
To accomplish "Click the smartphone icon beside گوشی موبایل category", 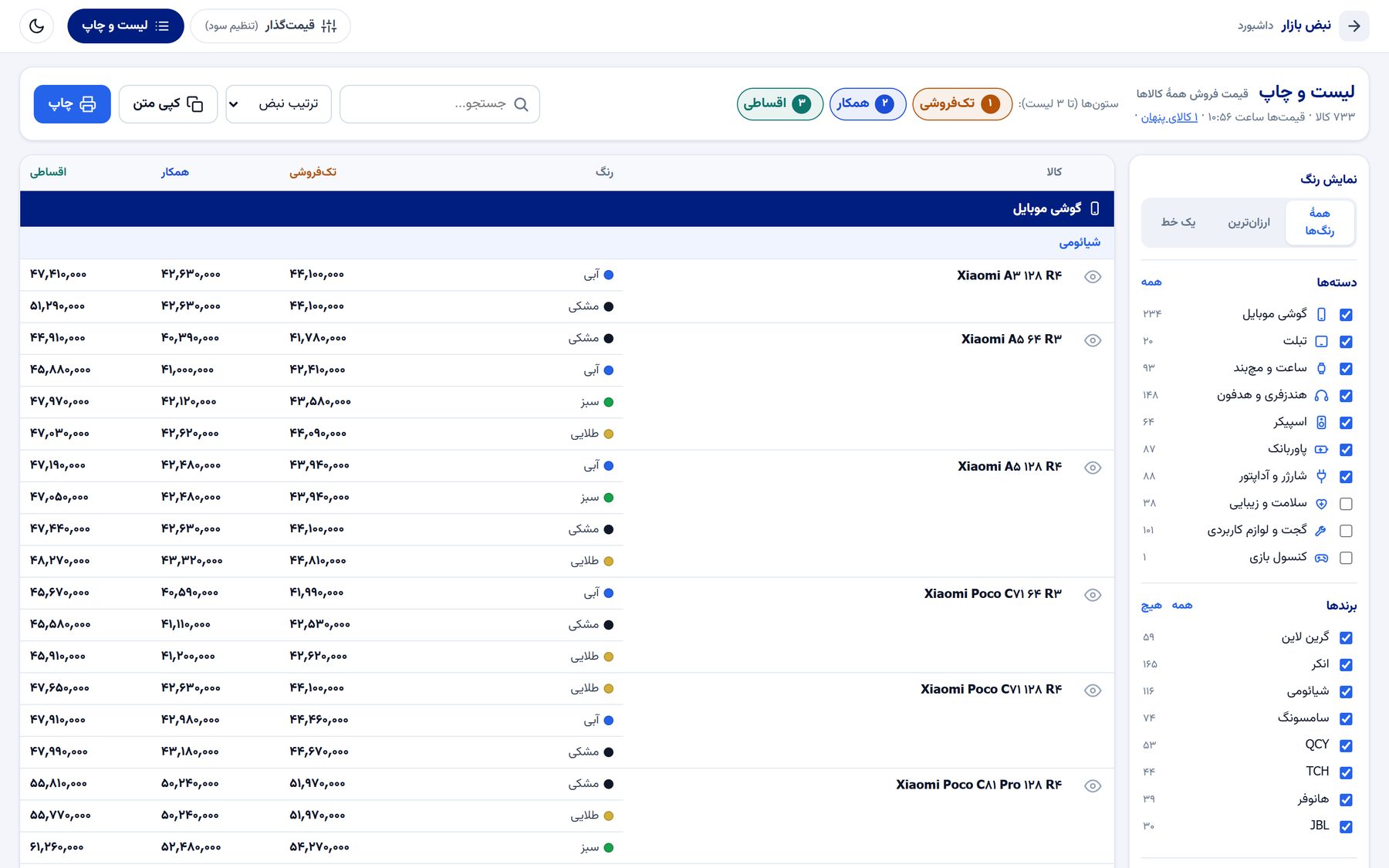I will [x=1321, y=314].
